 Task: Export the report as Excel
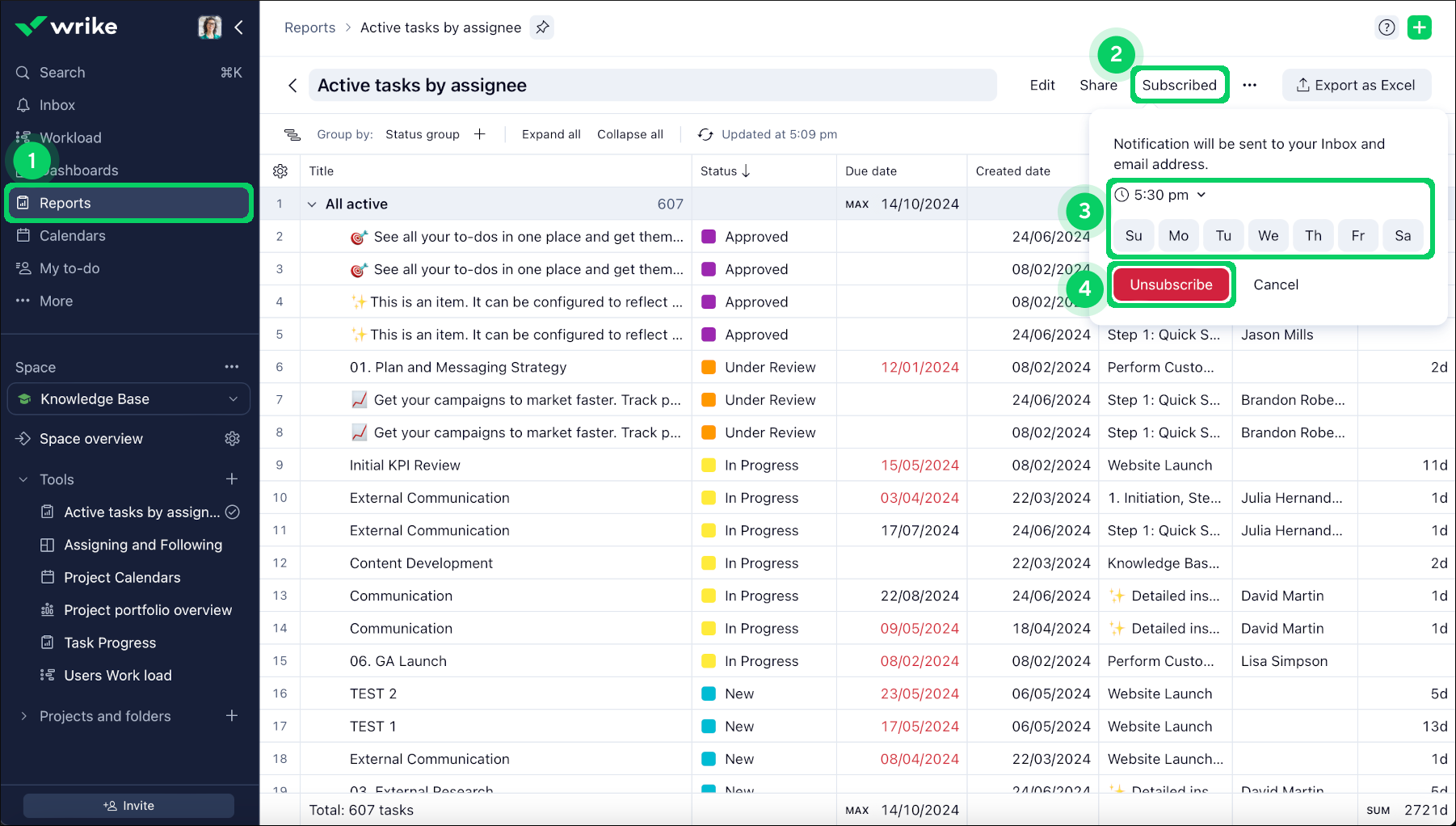(1356, 86)
